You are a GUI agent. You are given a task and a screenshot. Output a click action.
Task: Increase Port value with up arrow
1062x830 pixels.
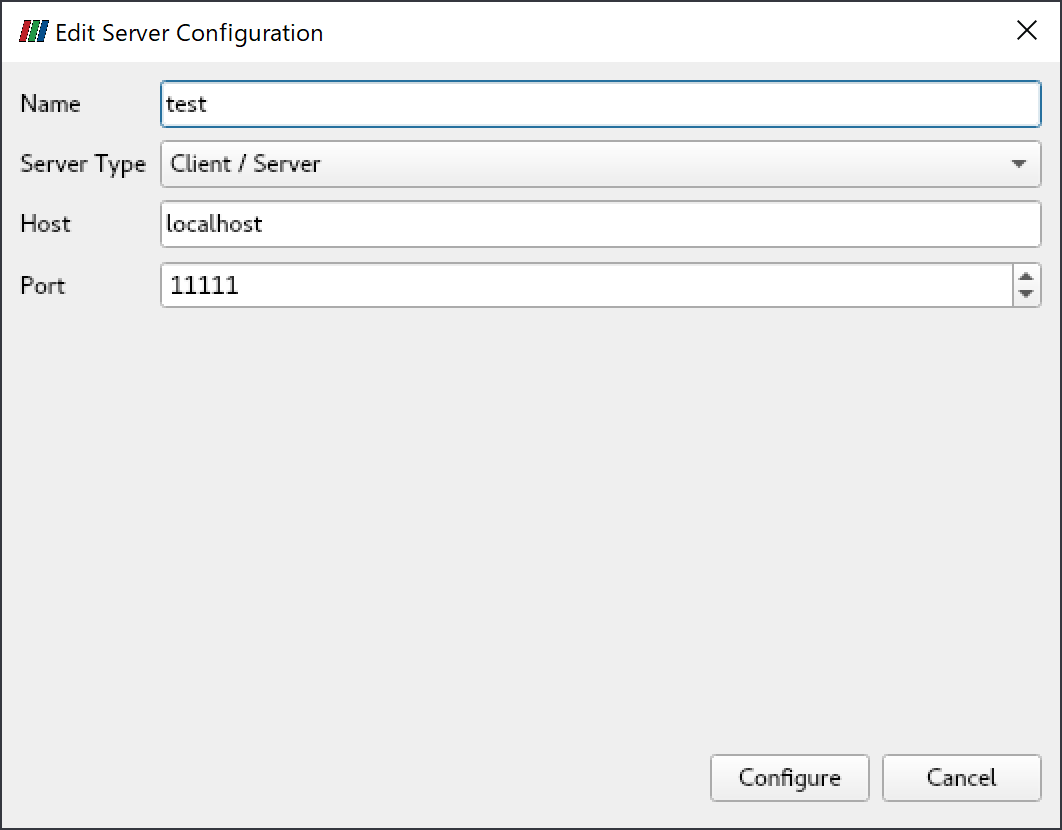pyautogui.click(x=1026, y=277)
